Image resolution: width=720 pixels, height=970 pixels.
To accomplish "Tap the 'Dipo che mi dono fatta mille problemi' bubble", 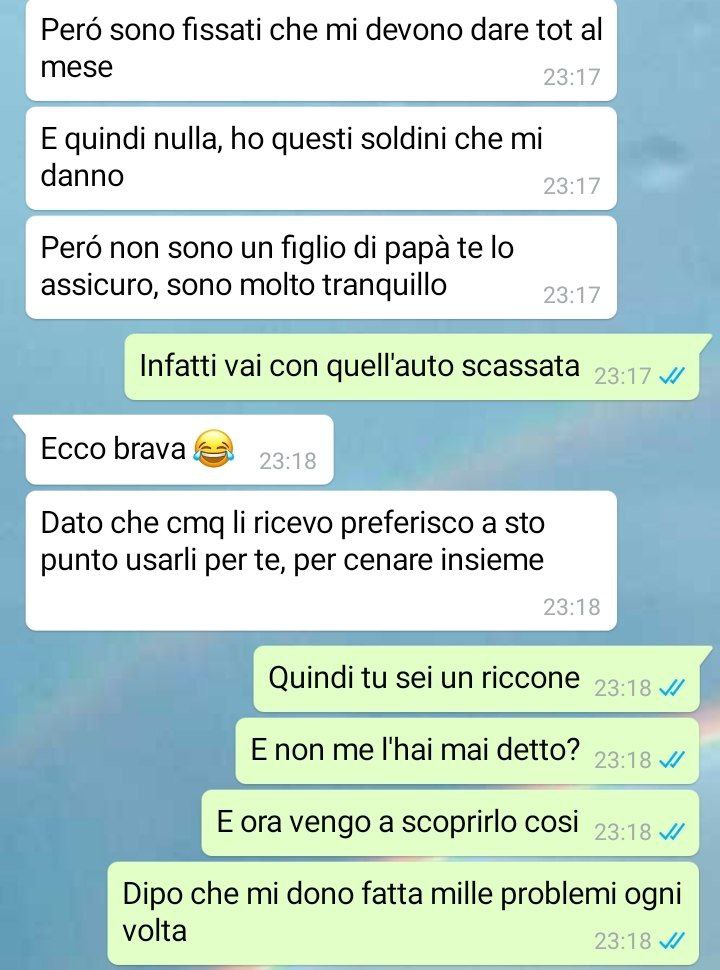I will (403, 913).
